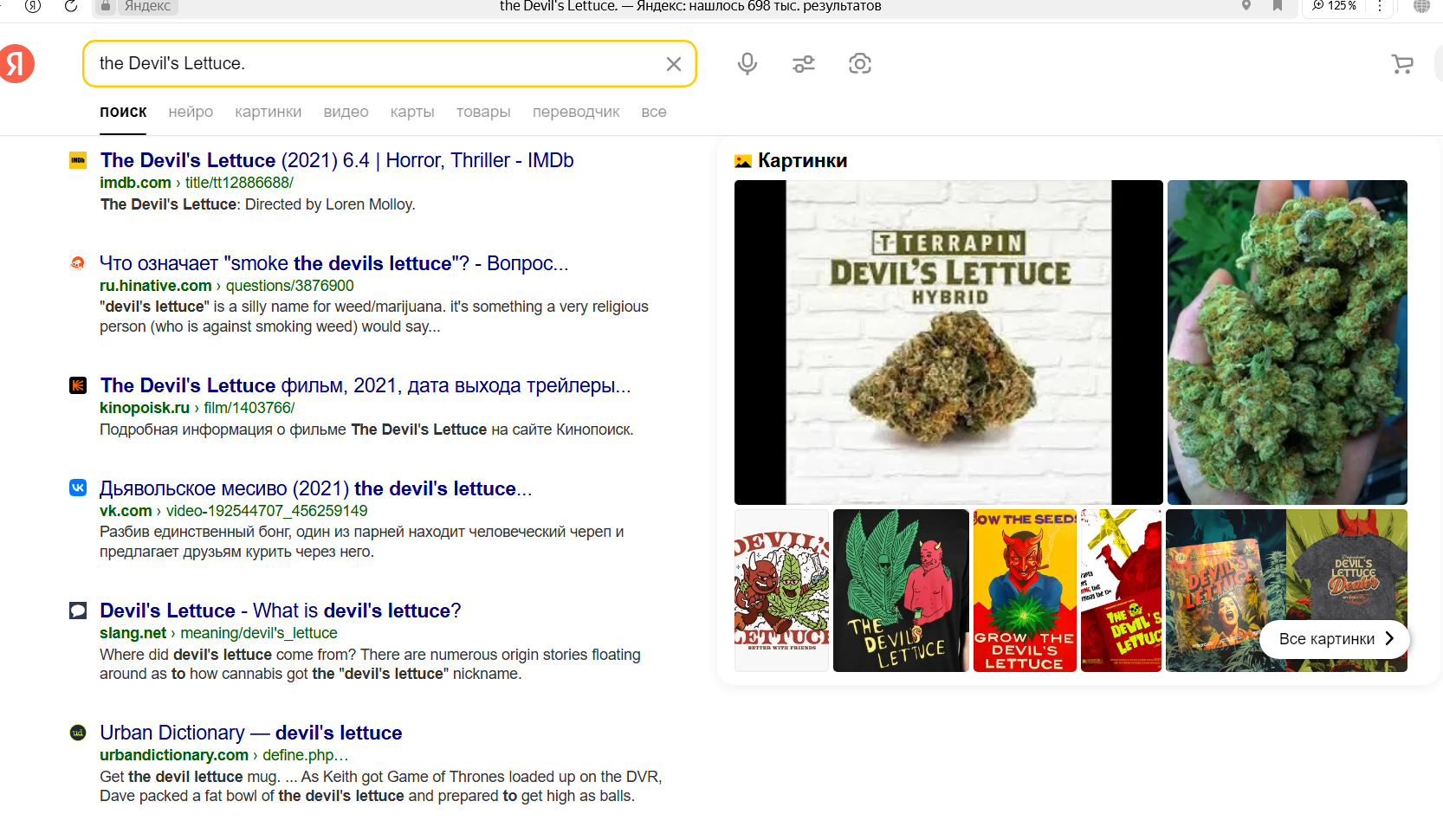The width and height of the screenshot is (1443, 840).
Task: Open Urban Dictionary devil's lettuce result
Action: tap(250, 733)
